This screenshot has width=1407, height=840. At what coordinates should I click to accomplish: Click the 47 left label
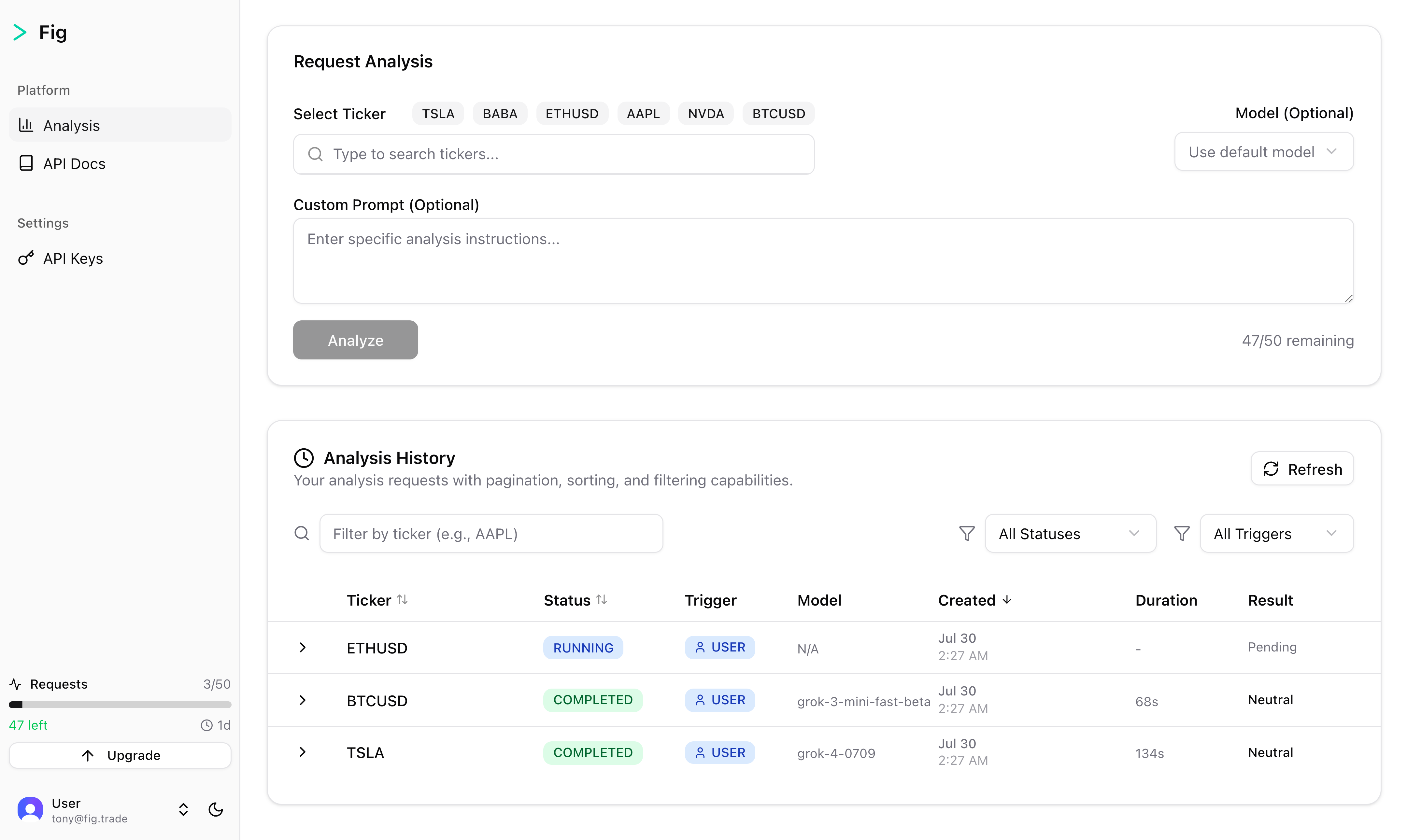click(28, 725)
